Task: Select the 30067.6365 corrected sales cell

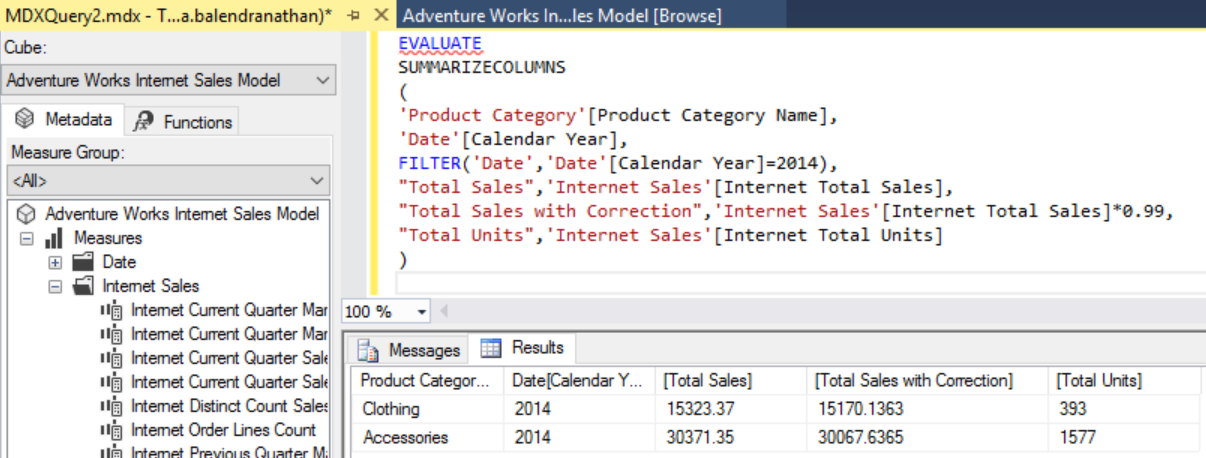Action: (x=927, y=437)
